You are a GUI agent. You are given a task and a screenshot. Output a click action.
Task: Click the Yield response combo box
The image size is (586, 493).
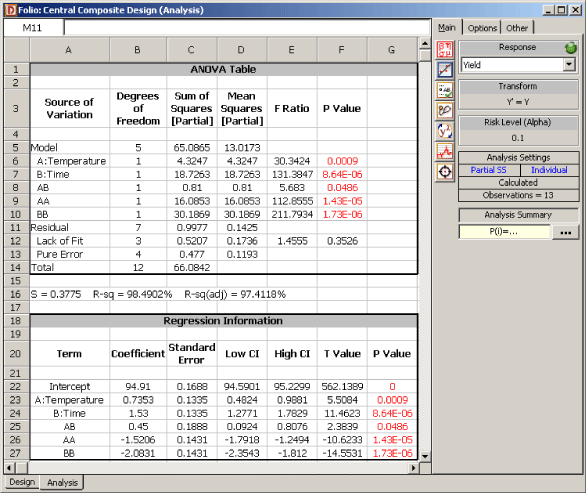click(x=518, y=65)
